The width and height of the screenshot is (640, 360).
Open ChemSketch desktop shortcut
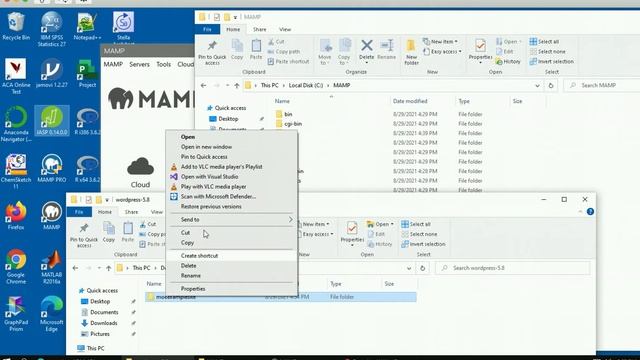click(16, 171)
